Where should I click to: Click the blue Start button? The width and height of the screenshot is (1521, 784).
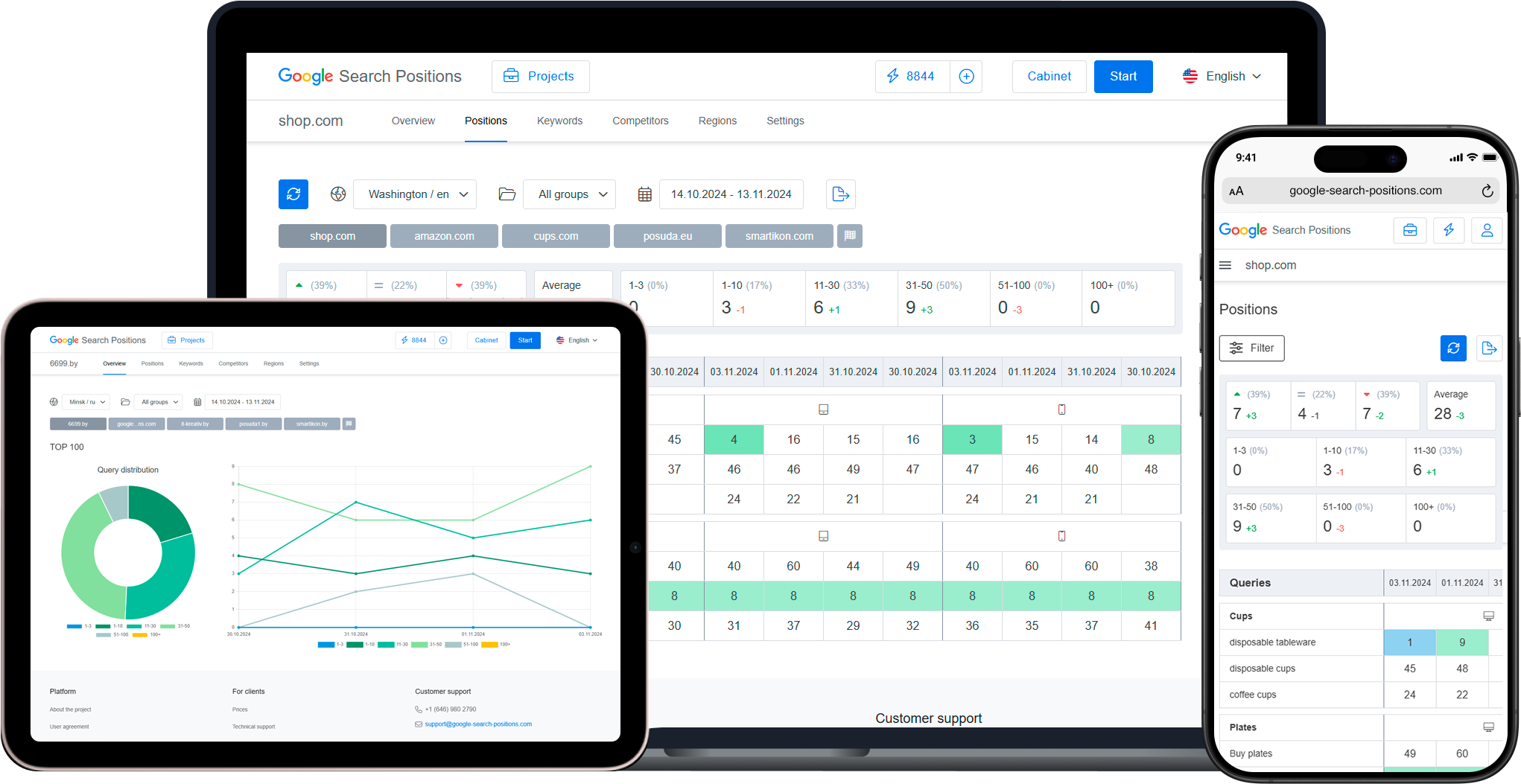point(1123,77)
